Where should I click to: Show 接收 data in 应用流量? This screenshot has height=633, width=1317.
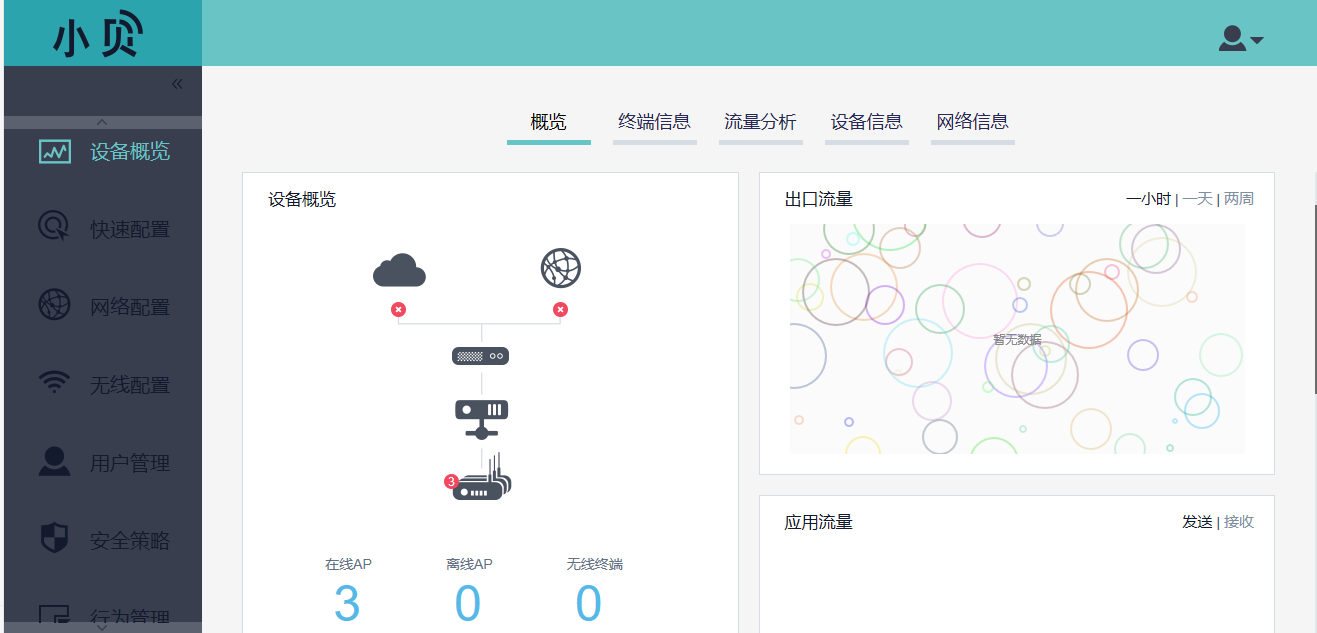(1238, 522)
